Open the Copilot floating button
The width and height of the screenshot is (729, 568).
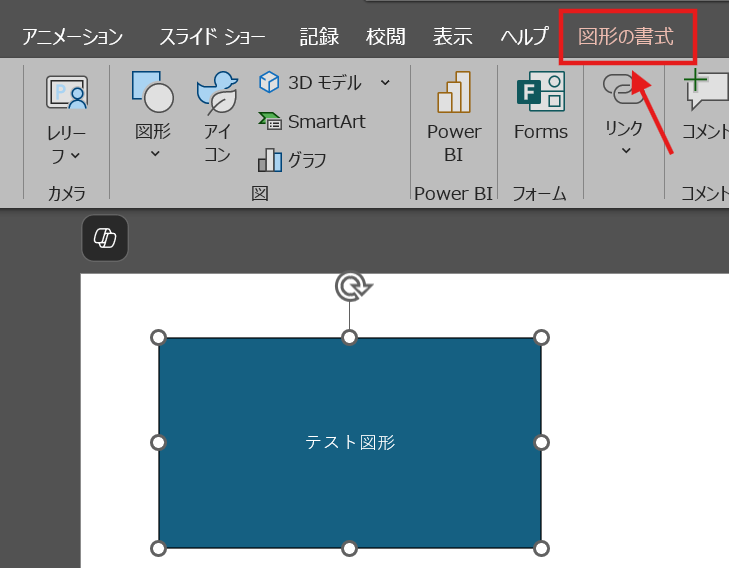coord(105,238)
